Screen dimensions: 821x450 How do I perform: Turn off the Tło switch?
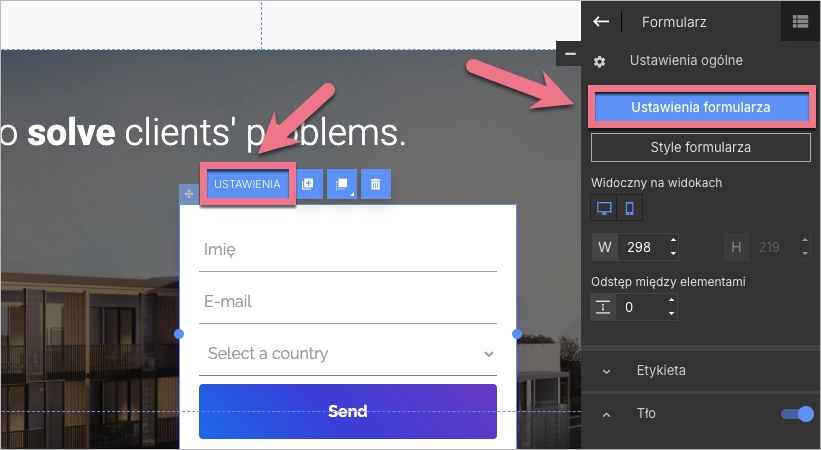coord(797,413)
